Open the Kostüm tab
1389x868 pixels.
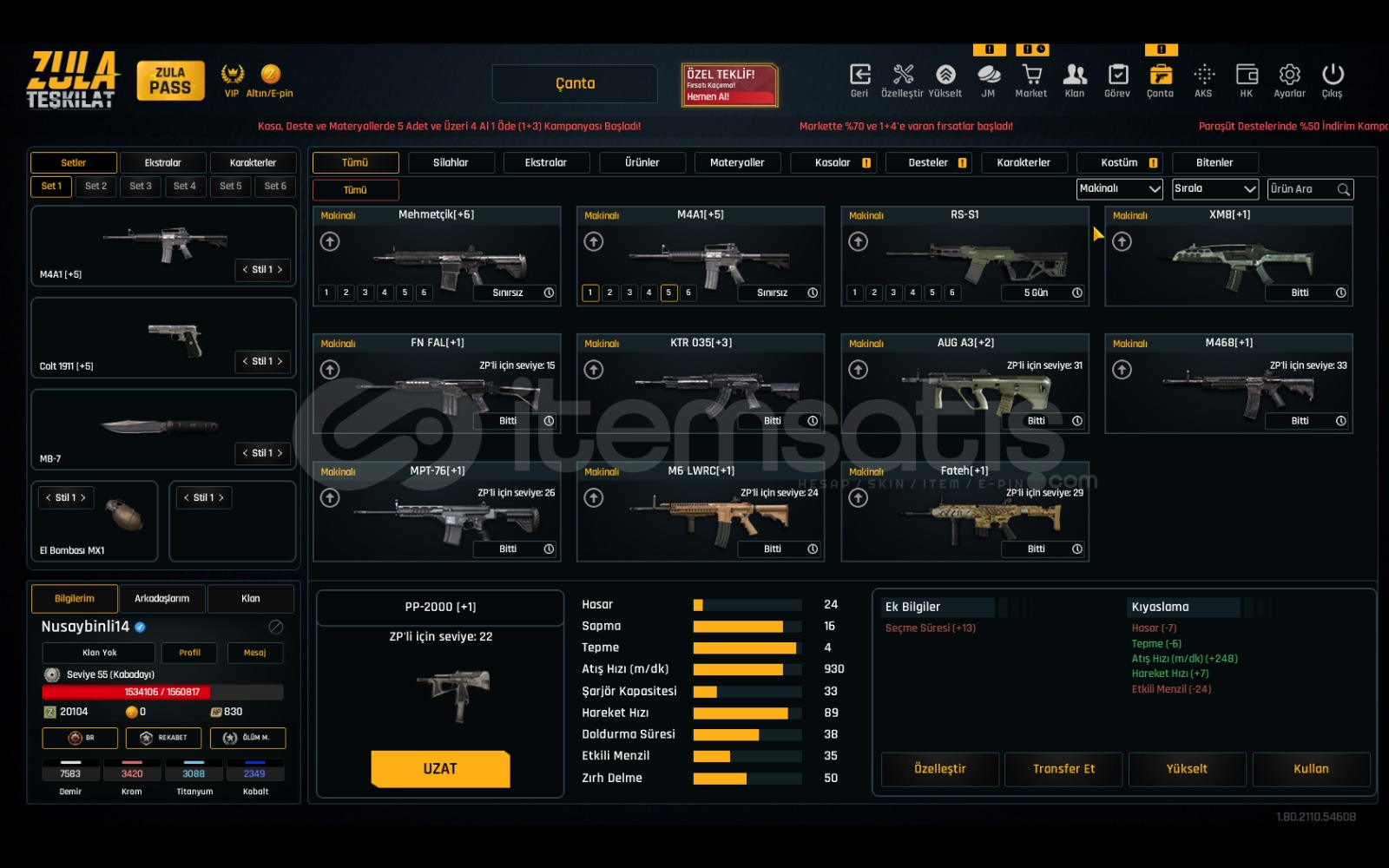coord(1120,163)
